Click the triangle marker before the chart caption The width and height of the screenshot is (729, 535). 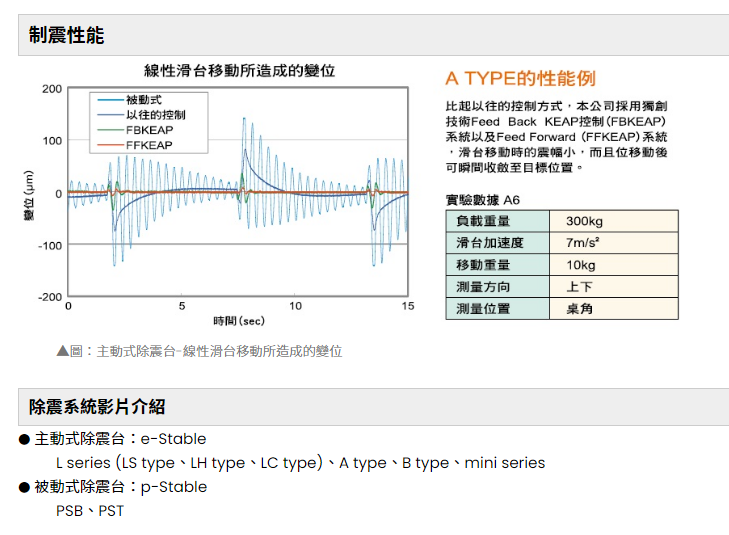63,351
